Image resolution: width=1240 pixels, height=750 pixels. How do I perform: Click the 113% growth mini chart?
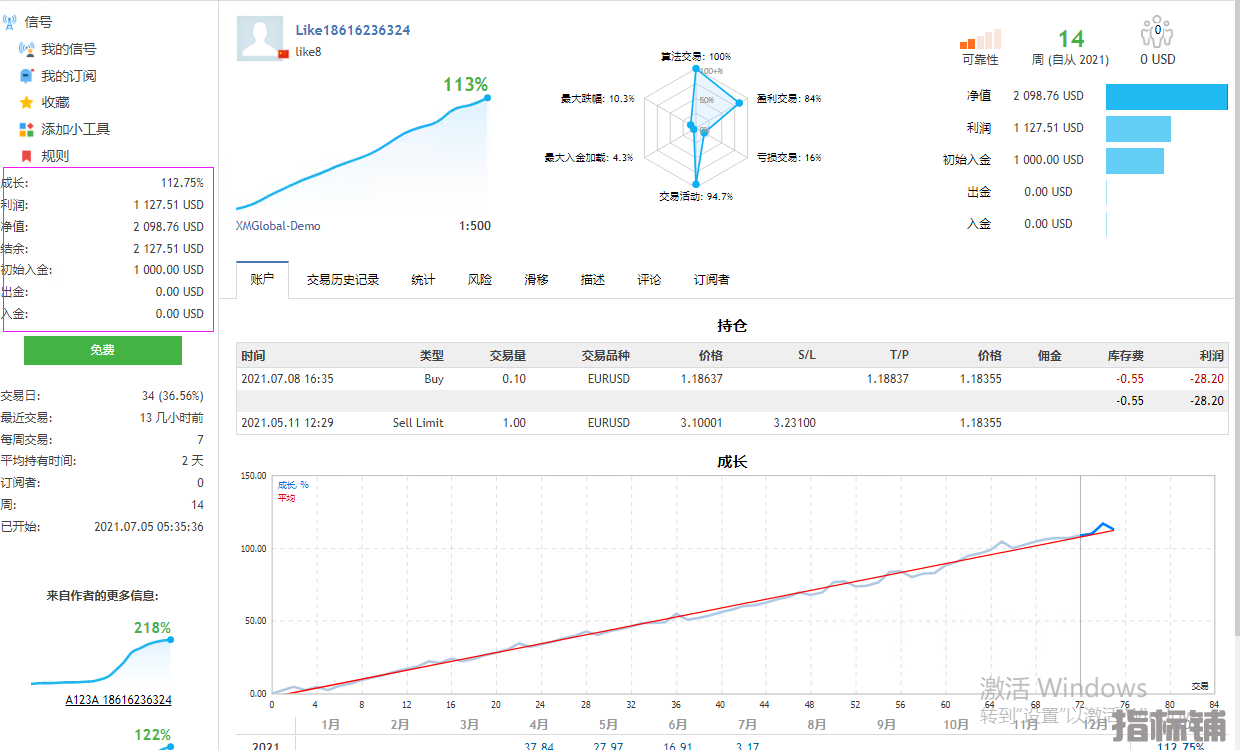[363, 155]
